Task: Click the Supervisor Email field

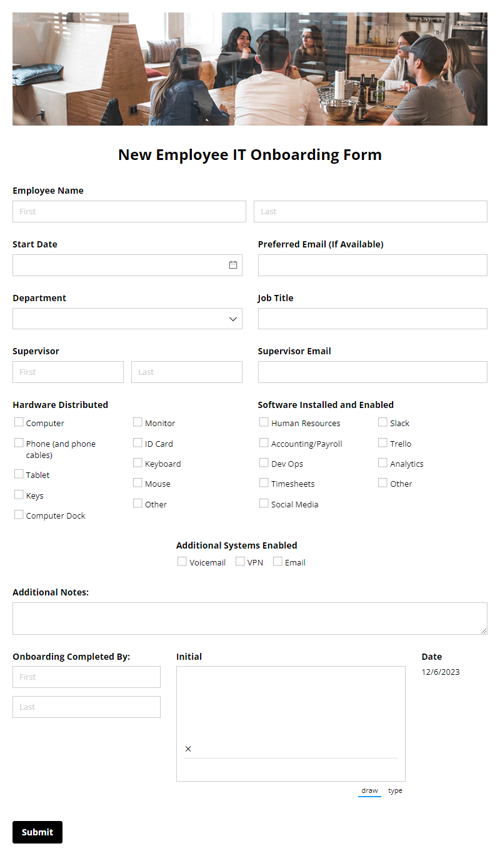Action: coord(373,372)
